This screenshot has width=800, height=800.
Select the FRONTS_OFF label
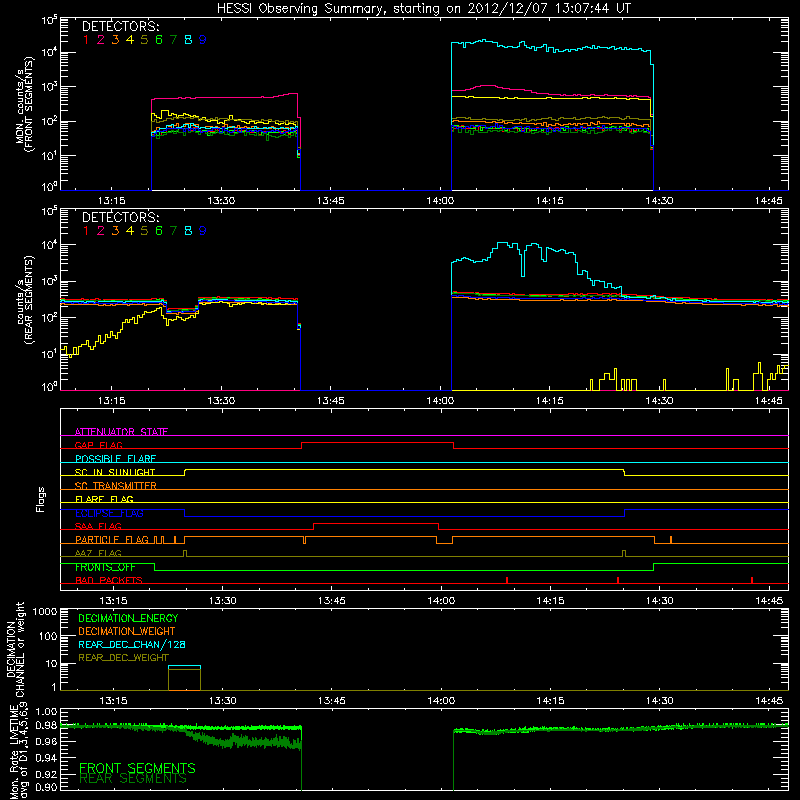point(105,567)
